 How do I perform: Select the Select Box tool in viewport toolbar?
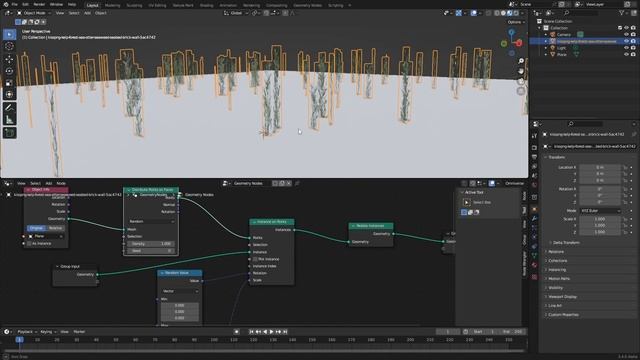point(9,34)
